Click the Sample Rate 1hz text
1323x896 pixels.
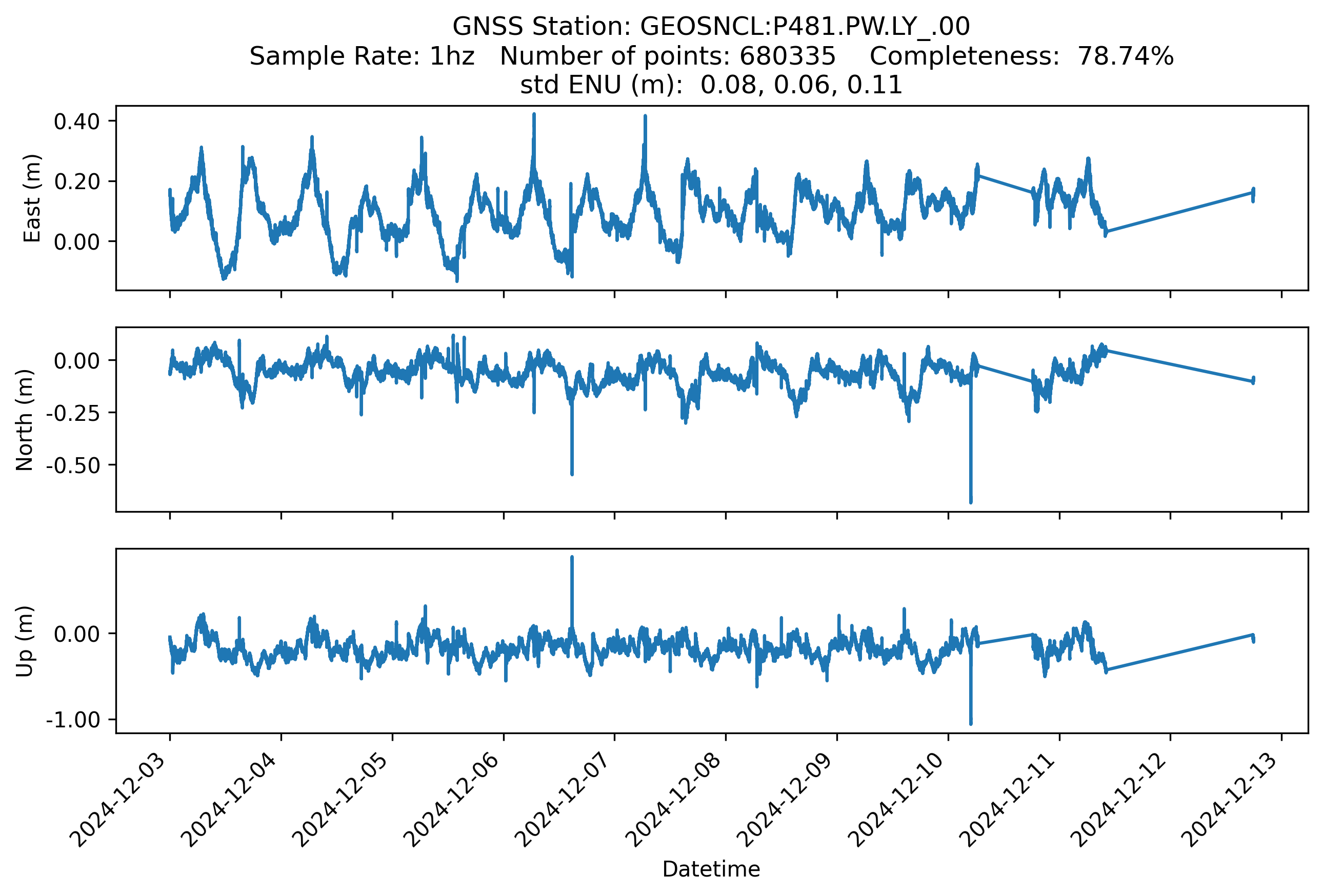tap(362, 56)
